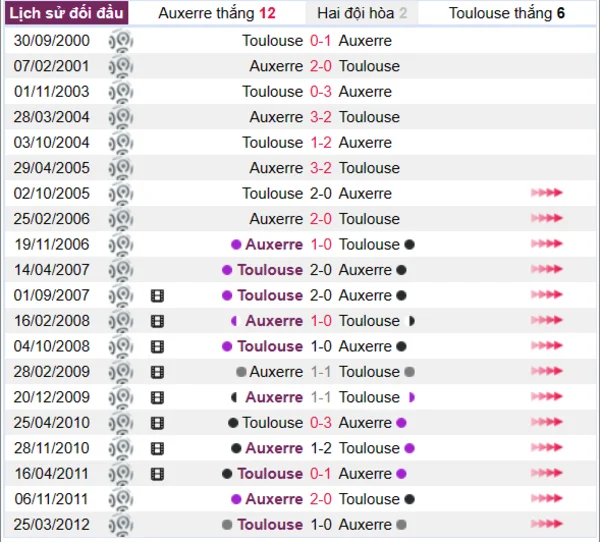Open video icon for 28/11/2010 match
The width and height of the screenshot is (600, 542).
157,448
